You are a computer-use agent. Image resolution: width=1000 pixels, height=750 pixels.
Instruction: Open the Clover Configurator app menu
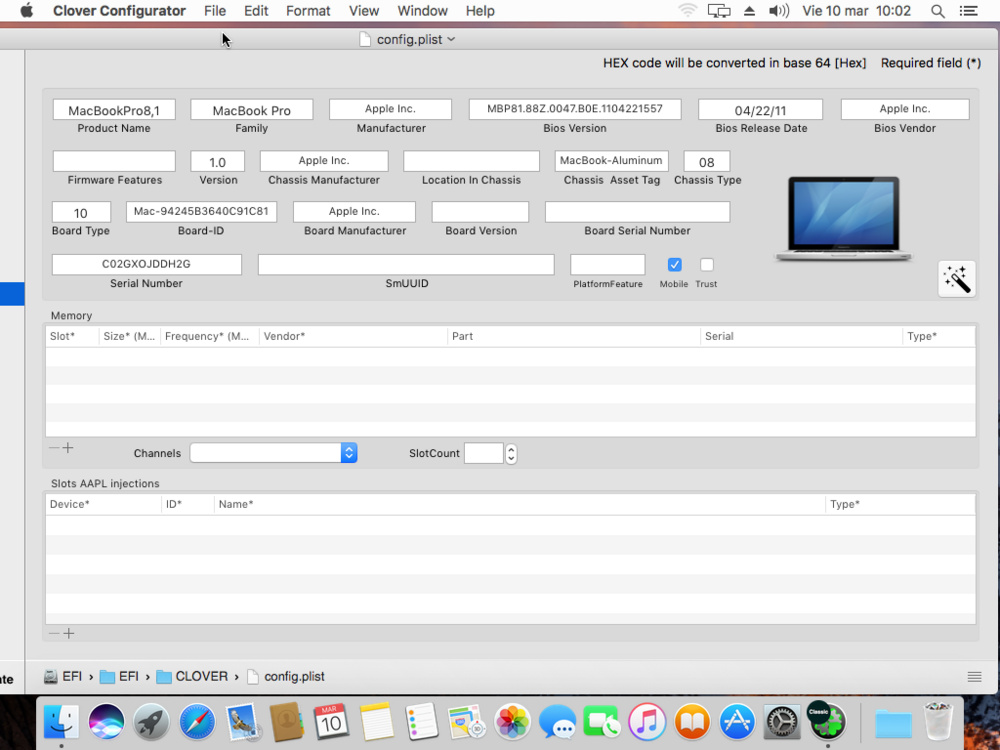point(119,11)
